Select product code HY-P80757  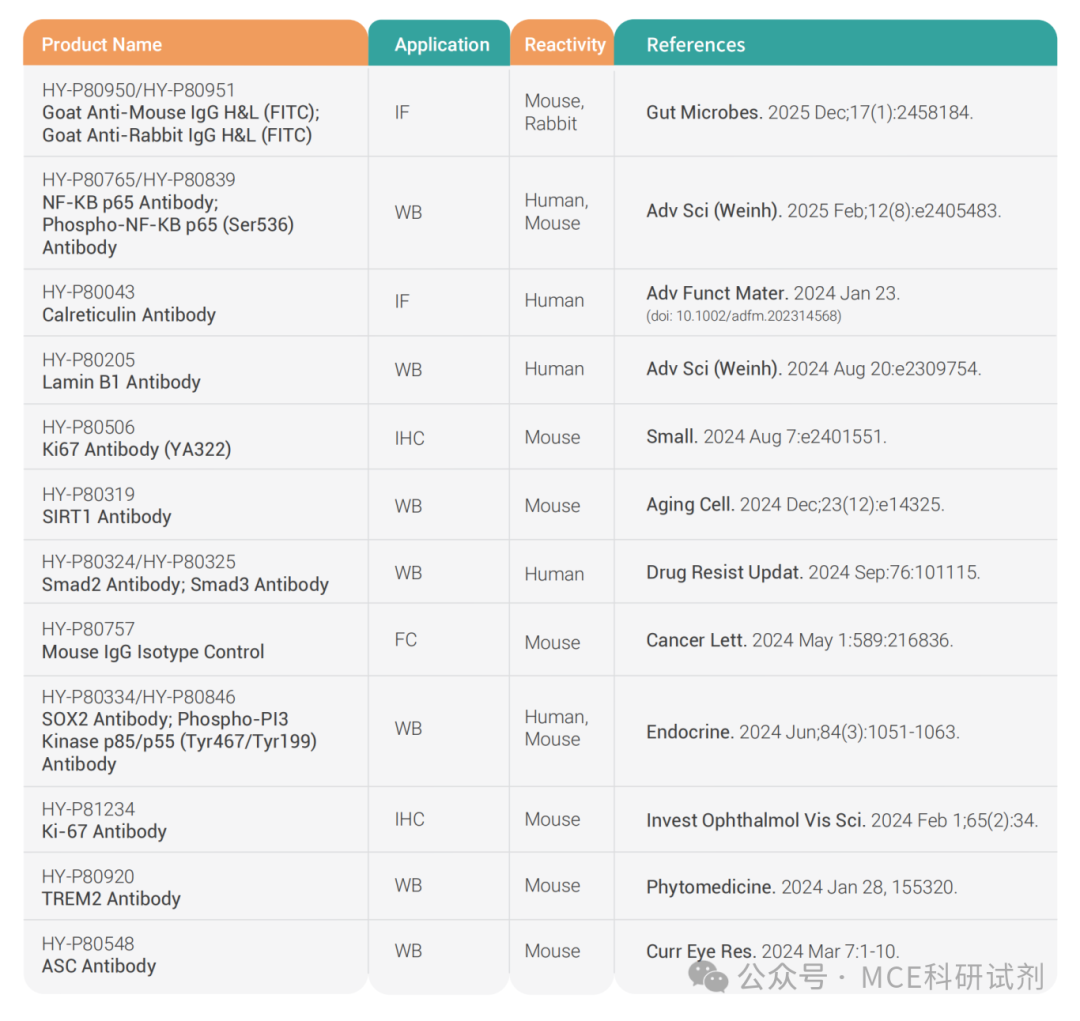pyautogui.click(x=88, y=630)
